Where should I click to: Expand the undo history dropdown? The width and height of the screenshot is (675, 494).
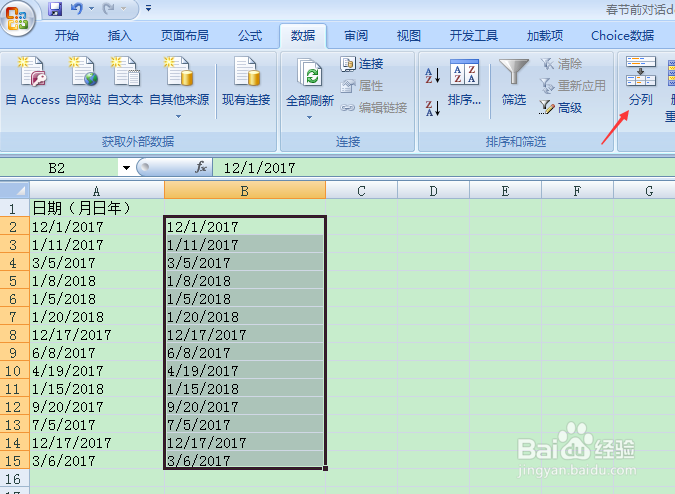coord(91,9)
